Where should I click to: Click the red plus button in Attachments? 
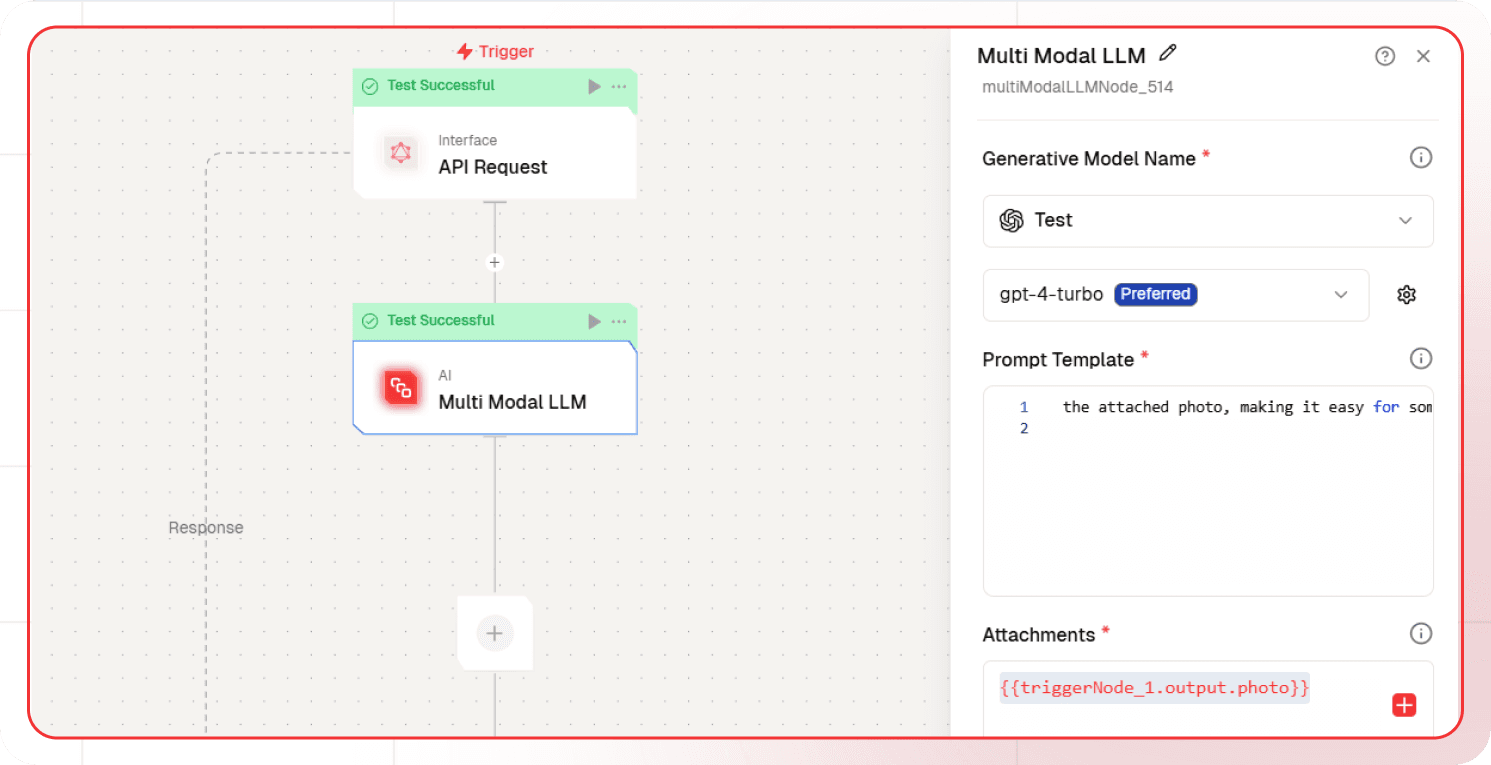click(x=1404, y=706)
